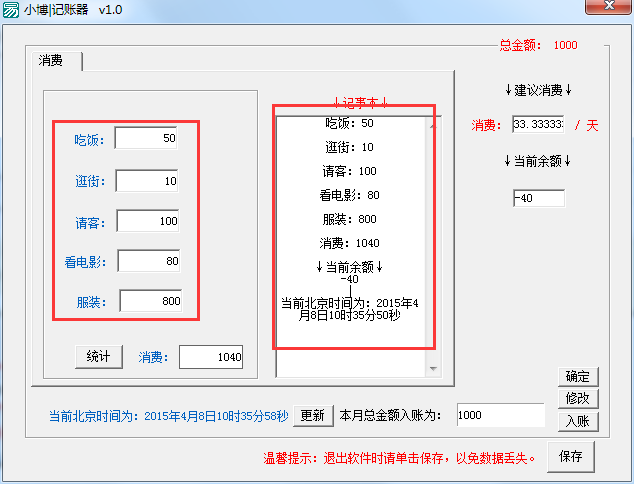Click the notepad line 服装: 800

click(349, 219)
